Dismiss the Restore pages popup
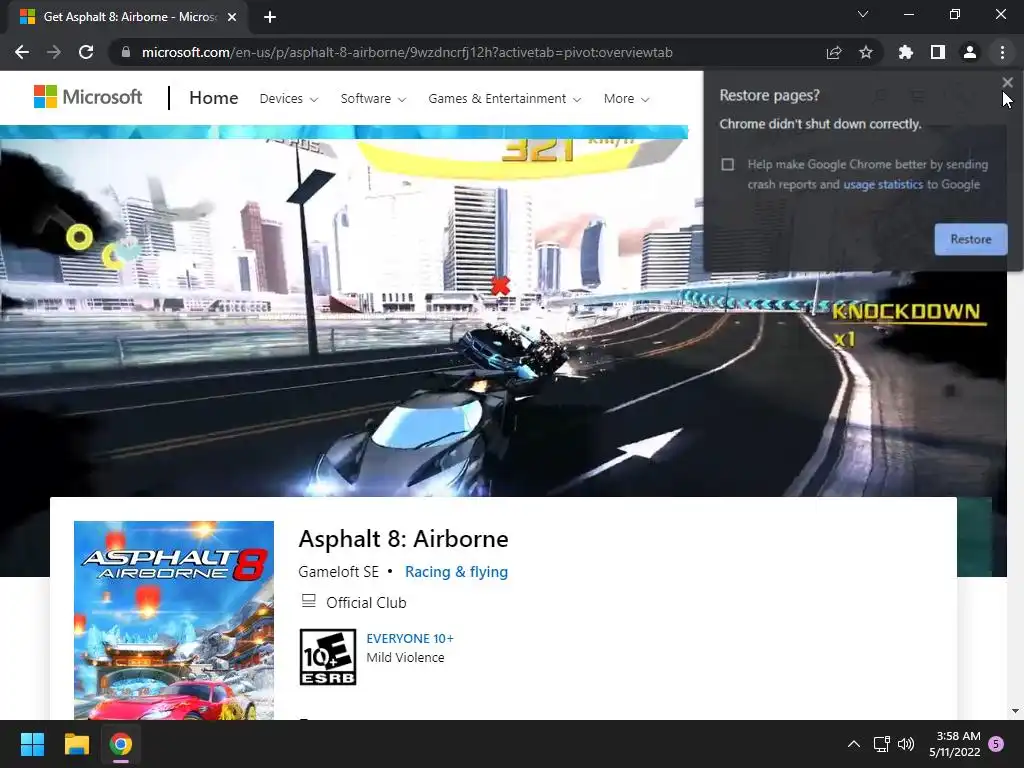The image size is (1024, 768). tap(1008, 82)
